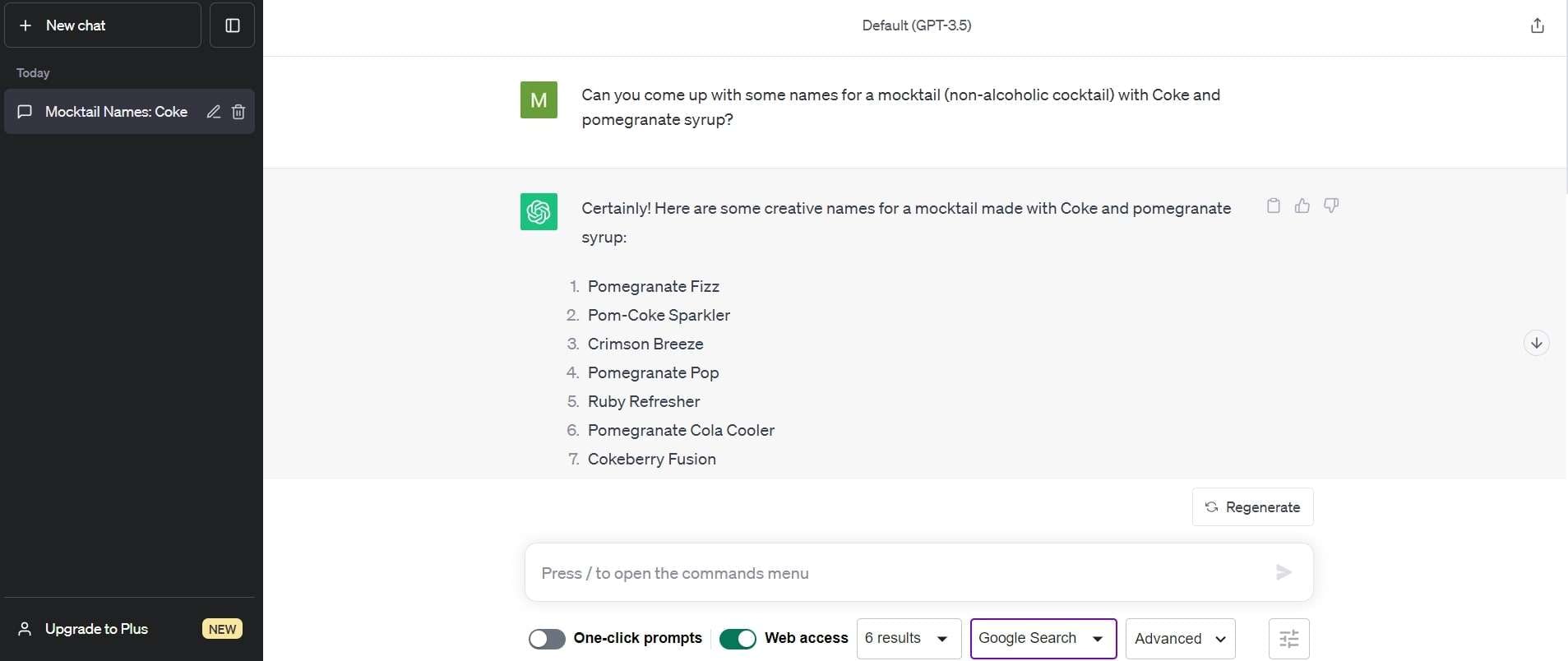Expand the Google Search dropdown

click(1043, 639)
